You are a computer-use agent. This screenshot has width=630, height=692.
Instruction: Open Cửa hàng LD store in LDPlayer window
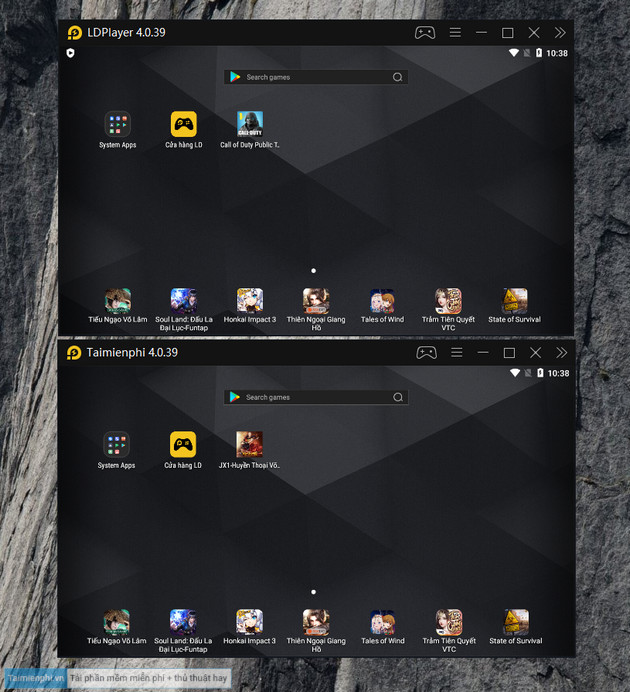coord(184,130)
